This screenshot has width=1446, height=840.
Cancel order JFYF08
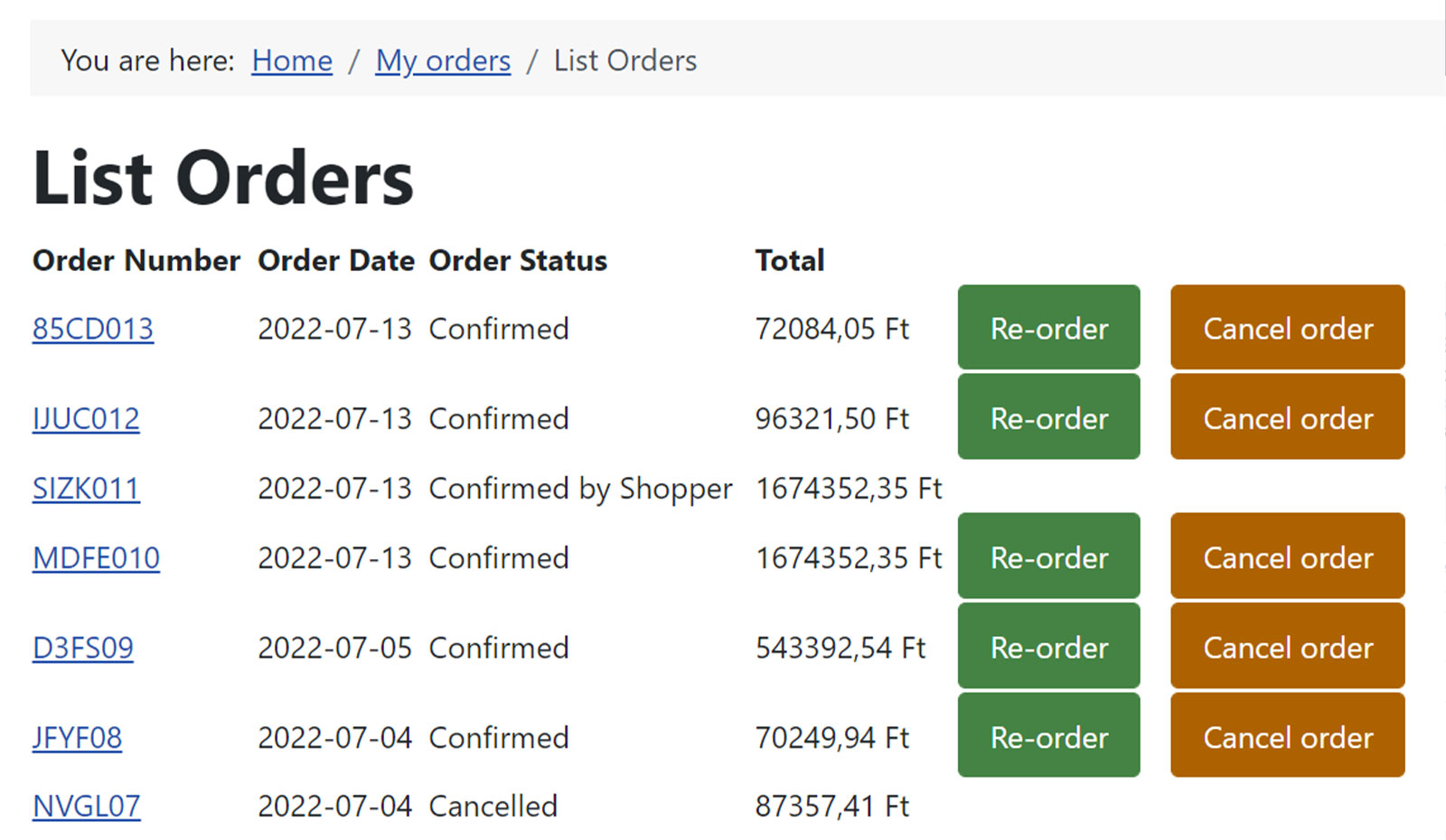1288,735
